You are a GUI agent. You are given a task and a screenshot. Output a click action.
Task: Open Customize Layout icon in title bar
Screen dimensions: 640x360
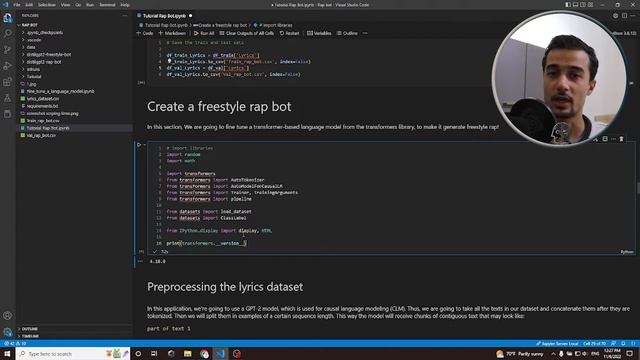[591, 4]
